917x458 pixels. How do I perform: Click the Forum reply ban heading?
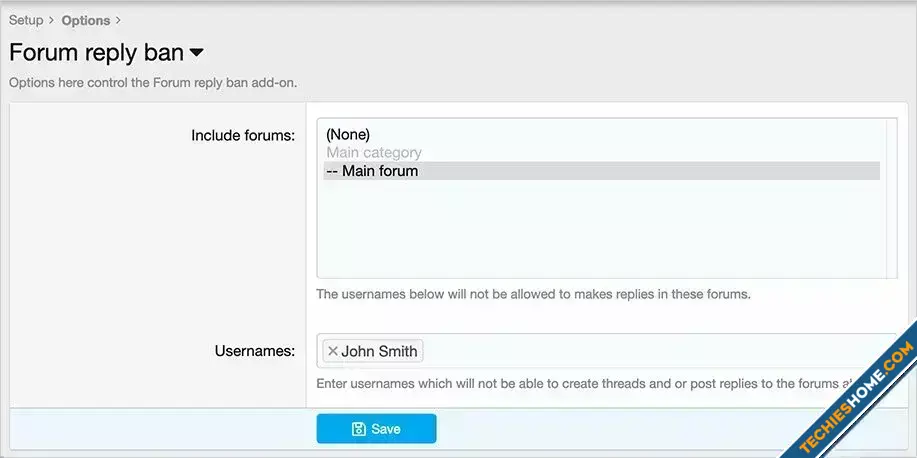pyautogui.click(x=96, y=52)
